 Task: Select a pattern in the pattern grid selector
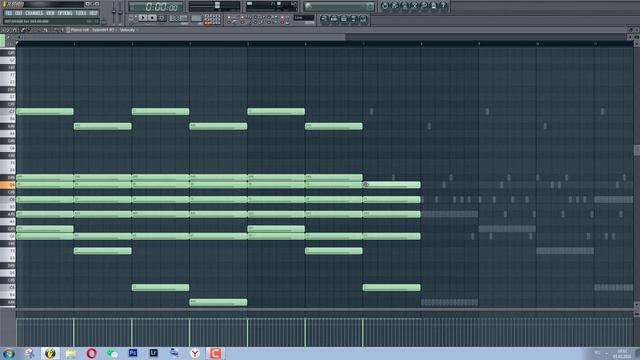(x=212, y=19)
